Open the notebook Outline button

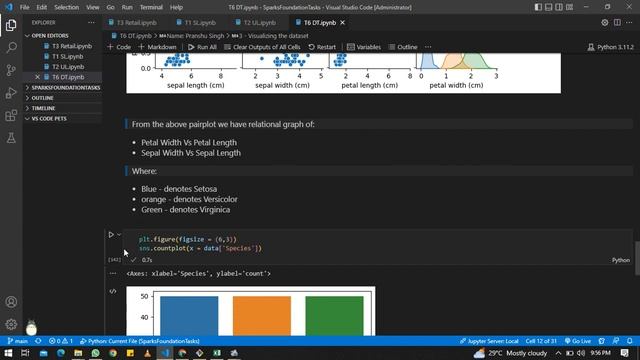pos(403,47)
